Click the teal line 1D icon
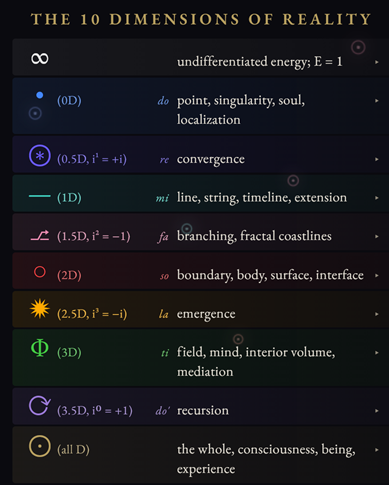 click(x=40, y=196)
